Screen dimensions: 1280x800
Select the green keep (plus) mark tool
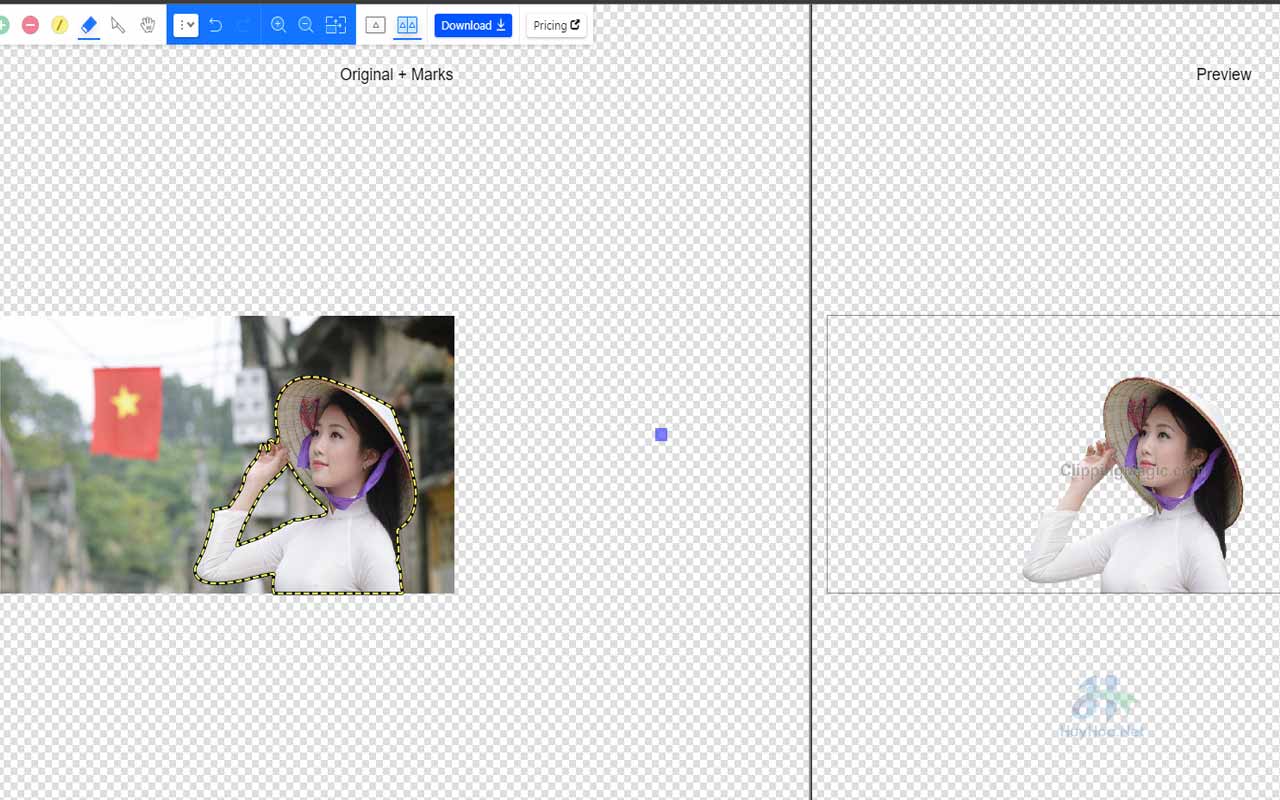click(x=3, y=25)
